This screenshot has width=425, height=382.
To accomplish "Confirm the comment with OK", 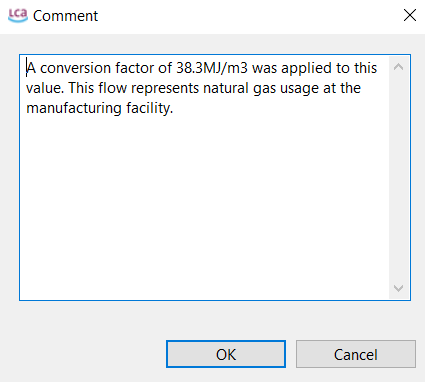I will click(226, 354).
